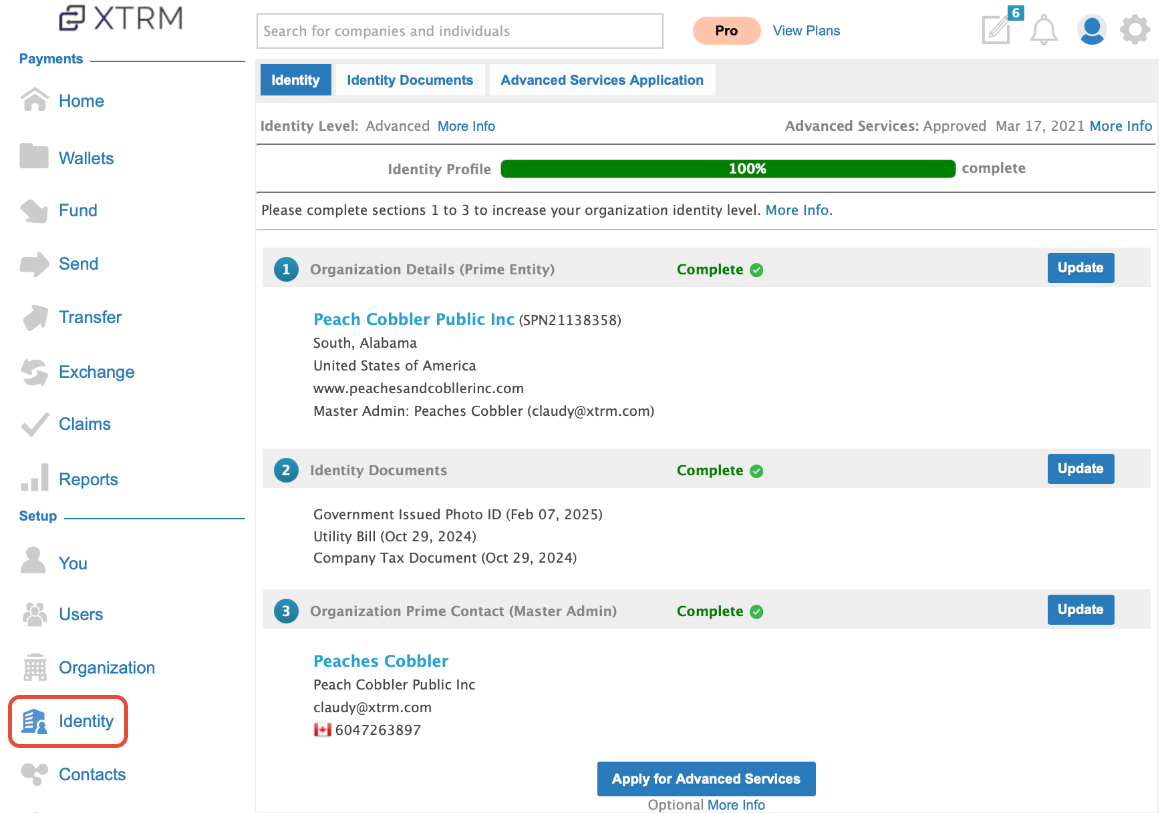Click More Info below Apply button
Viewport: 1168px width, 813px height.
pyautogui.click(x=736, y=805)
